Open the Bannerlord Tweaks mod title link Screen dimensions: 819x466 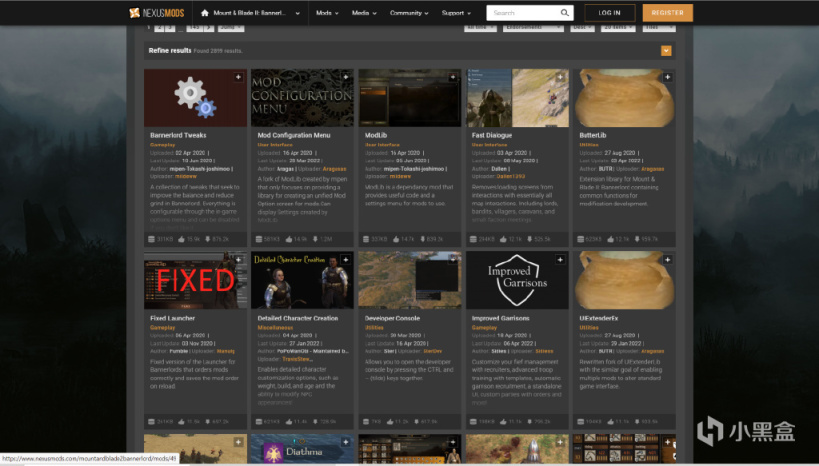click(178, 135)
